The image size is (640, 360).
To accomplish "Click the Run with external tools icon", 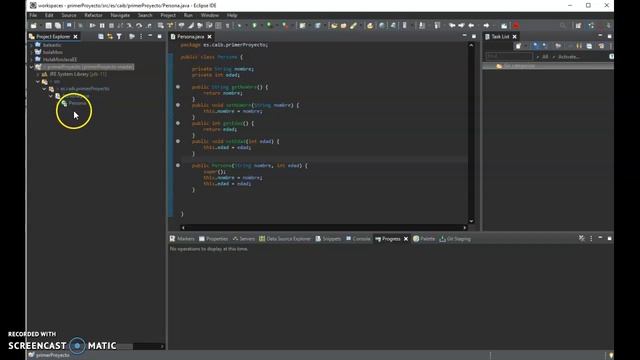I will click(285, 26).
